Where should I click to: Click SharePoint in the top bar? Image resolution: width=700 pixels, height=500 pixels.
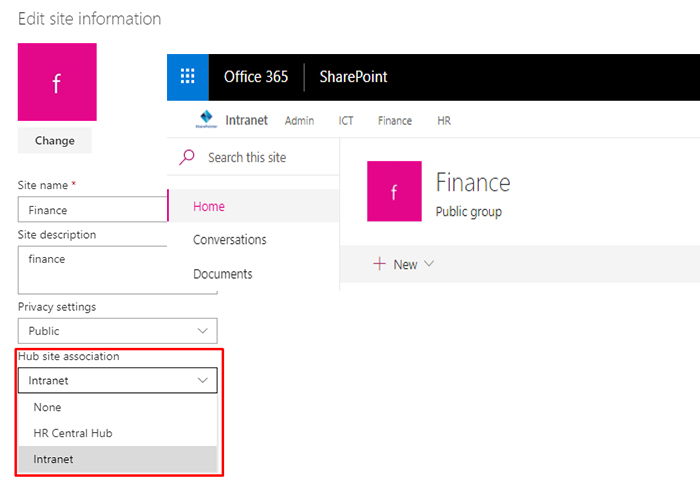353,77
